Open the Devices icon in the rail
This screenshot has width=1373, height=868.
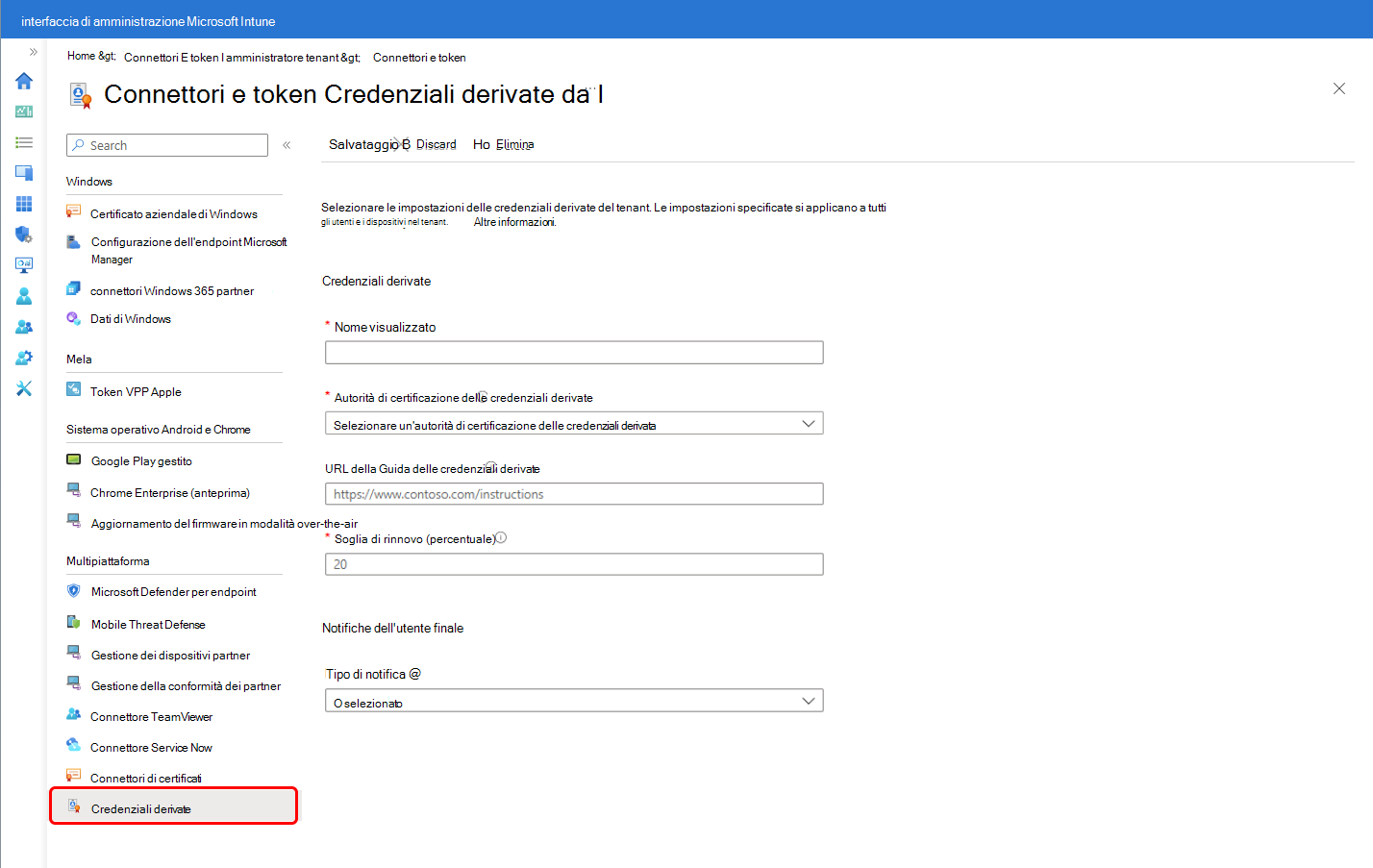pos(24,173)
